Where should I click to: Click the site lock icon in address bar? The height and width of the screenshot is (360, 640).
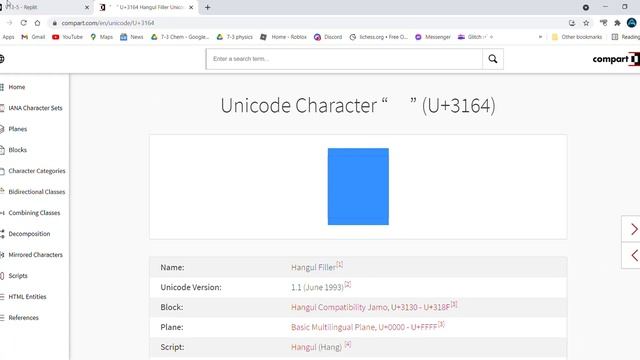55,23
